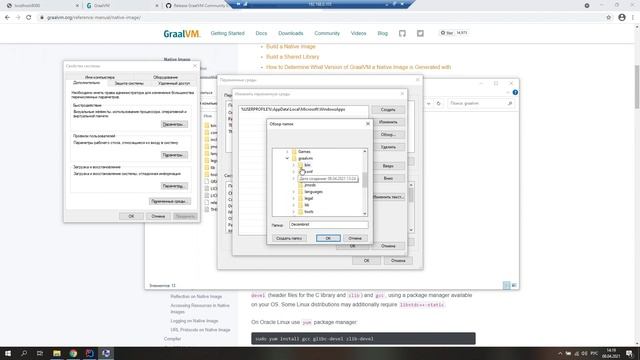Open Downloads in the site navigation
The width and height of the screenshot is (640, 360).
[291, 33]
